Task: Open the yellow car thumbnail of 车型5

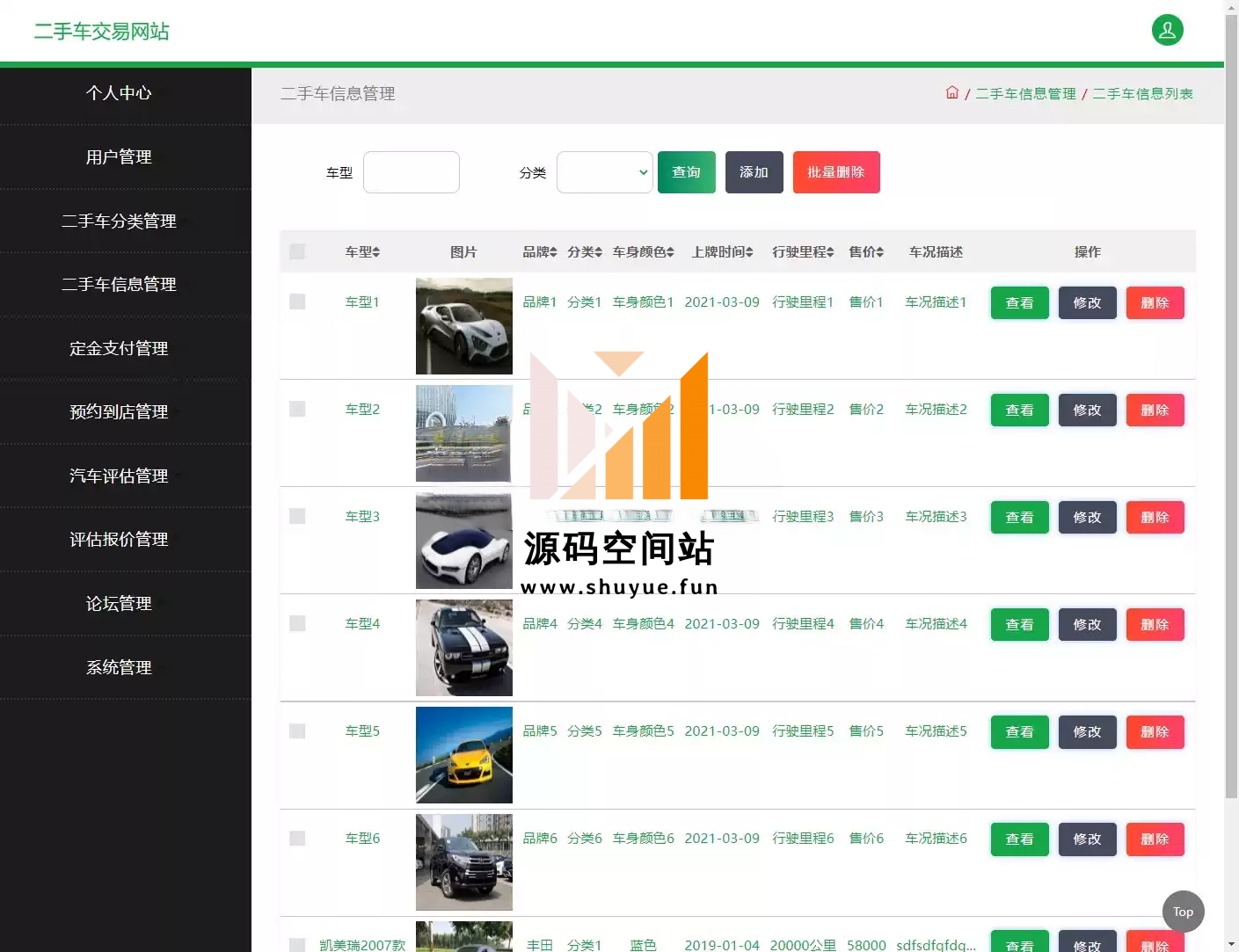Action: pos(464,755)
